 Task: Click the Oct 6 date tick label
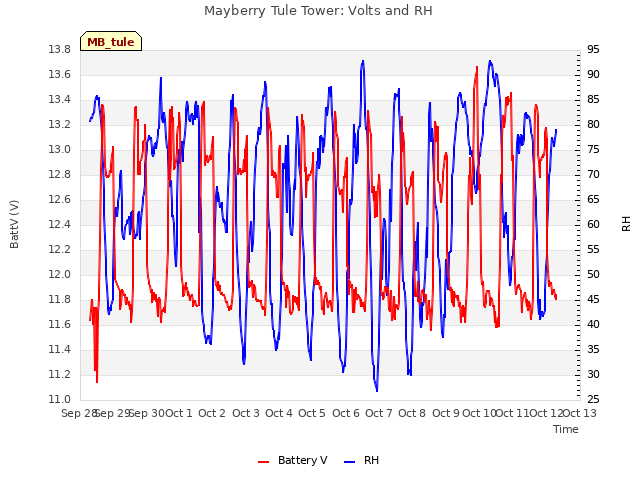pos(346,413)
